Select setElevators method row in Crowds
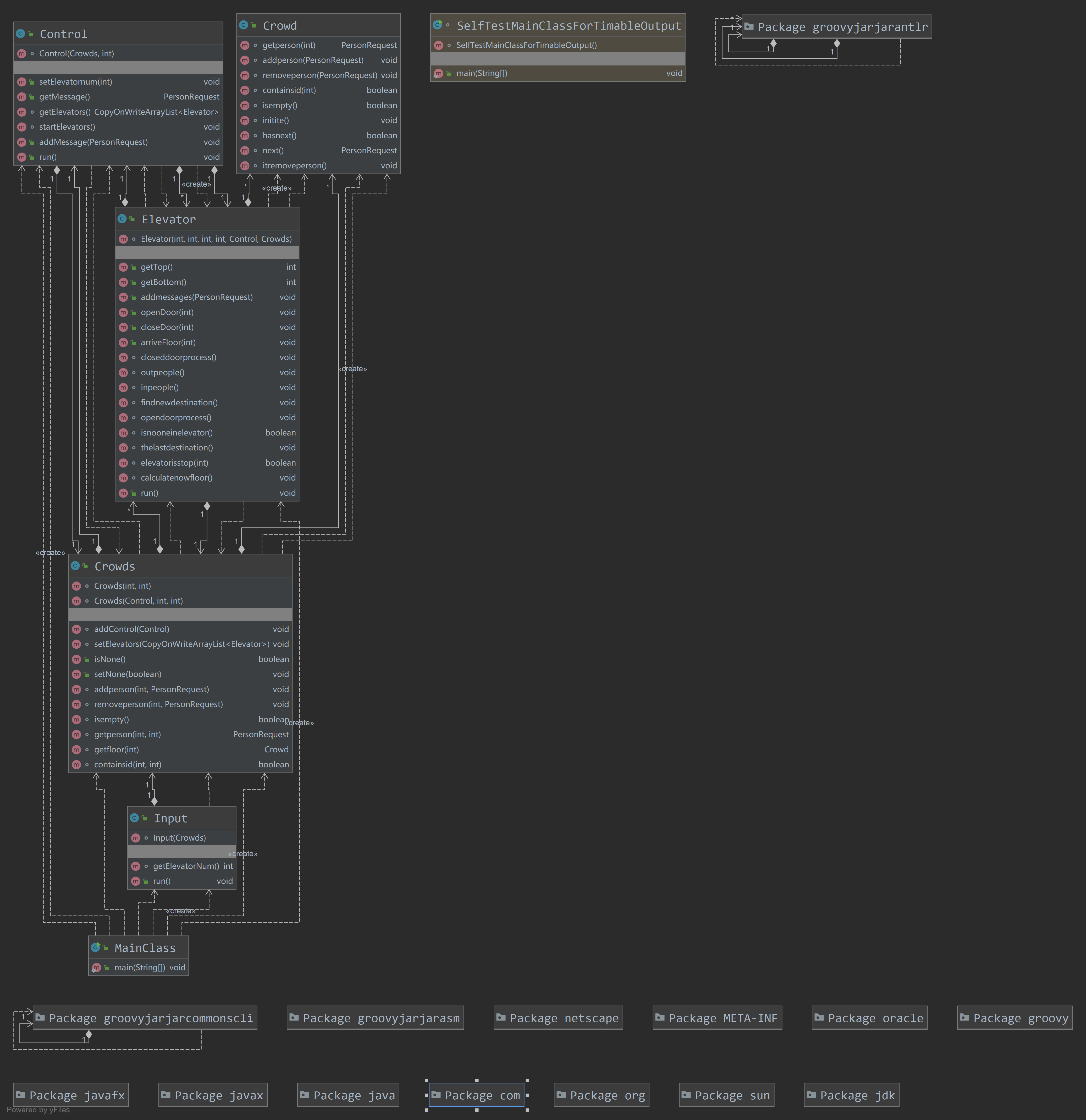Screen dimensions: 1086x1120 click(181, 644)
